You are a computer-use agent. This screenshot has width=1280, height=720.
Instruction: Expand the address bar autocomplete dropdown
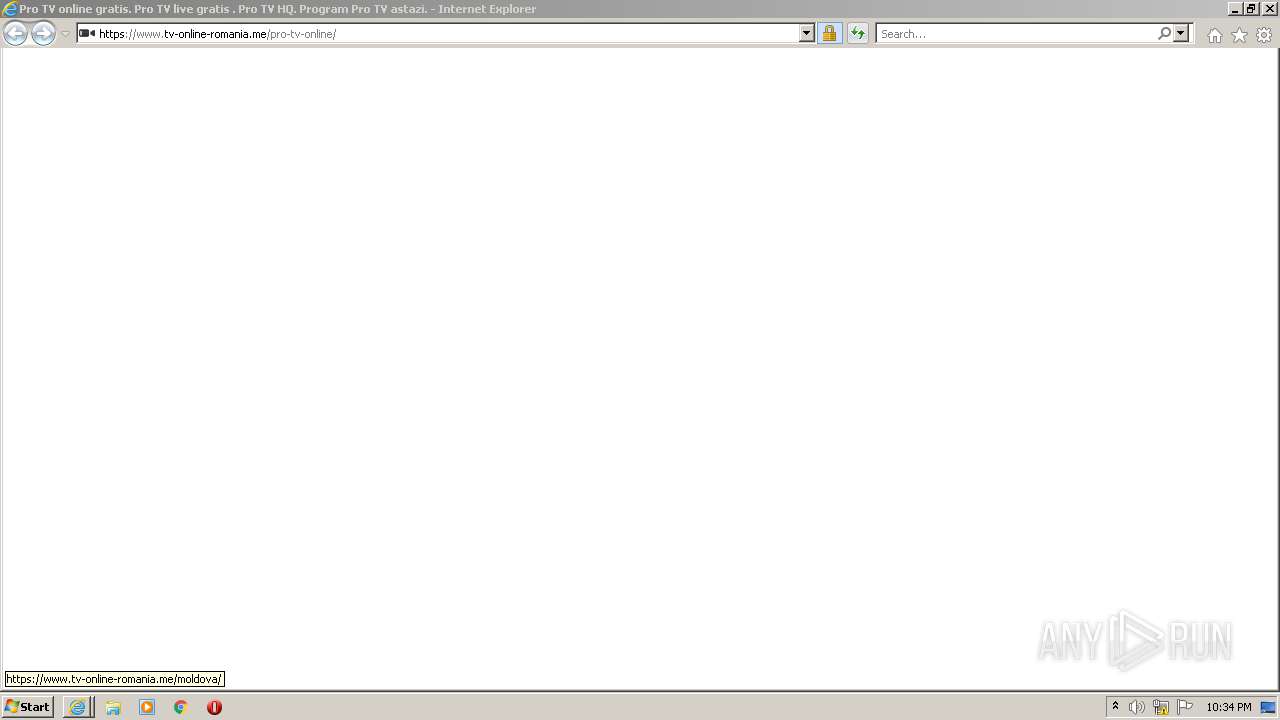(807, 34)
